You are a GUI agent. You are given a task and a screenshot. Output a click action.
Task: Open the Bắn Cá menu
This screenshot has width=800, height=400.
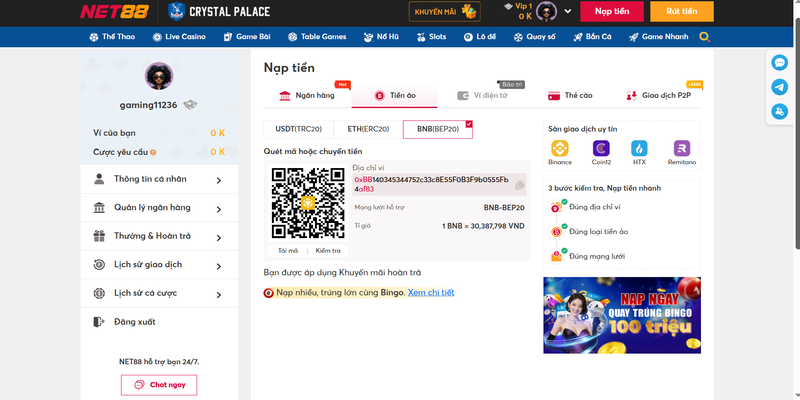click(592, 37)
